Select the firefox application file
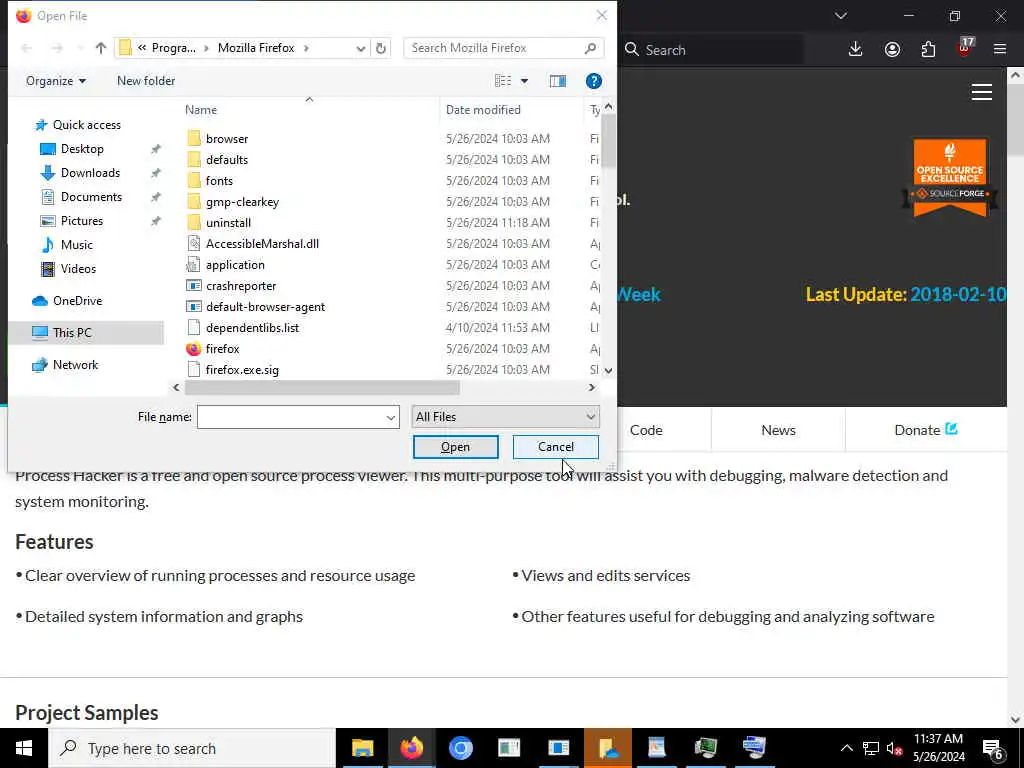The height and width of the screenshot is (768, 1024). (222, 349)
